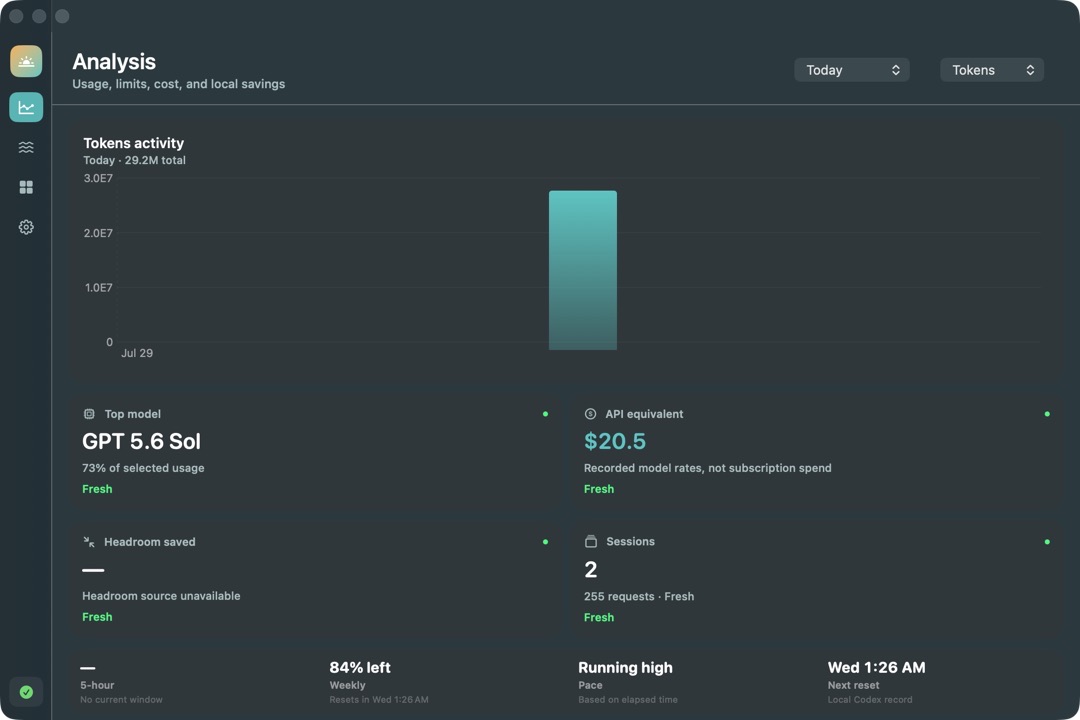This screenshot has width=1080, height=720.
Task: Click the teal Jul 29 tokens bar
Action: pos(583,270)
